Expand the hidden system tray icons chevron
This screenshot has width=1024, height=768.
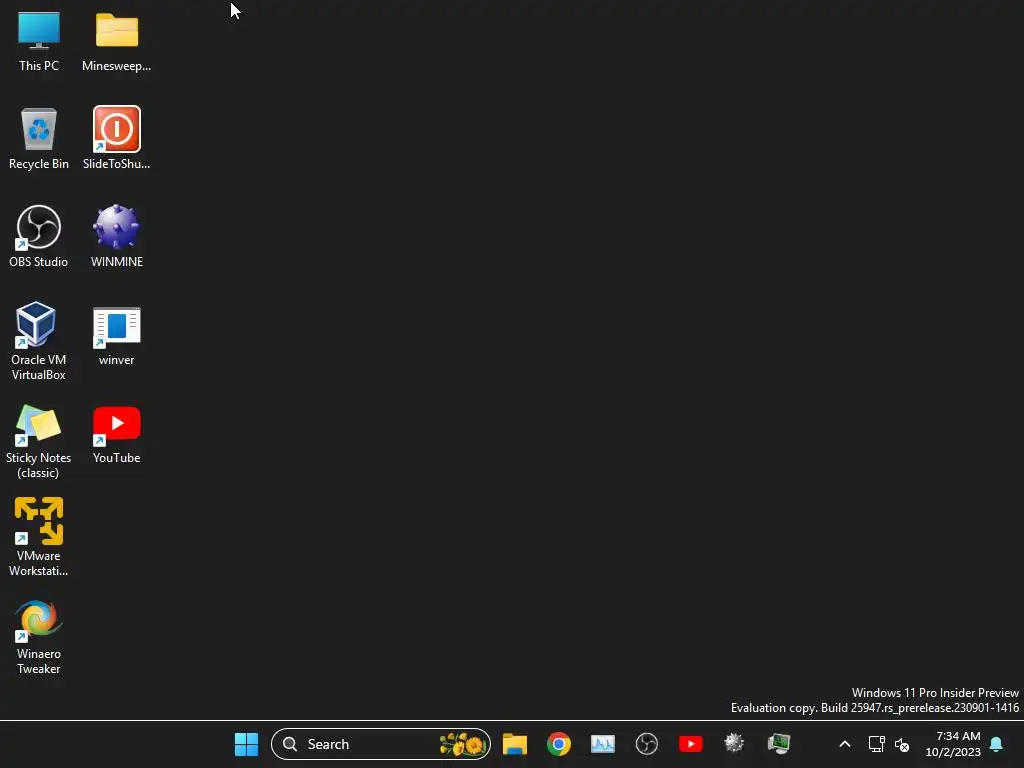point(844,744)
